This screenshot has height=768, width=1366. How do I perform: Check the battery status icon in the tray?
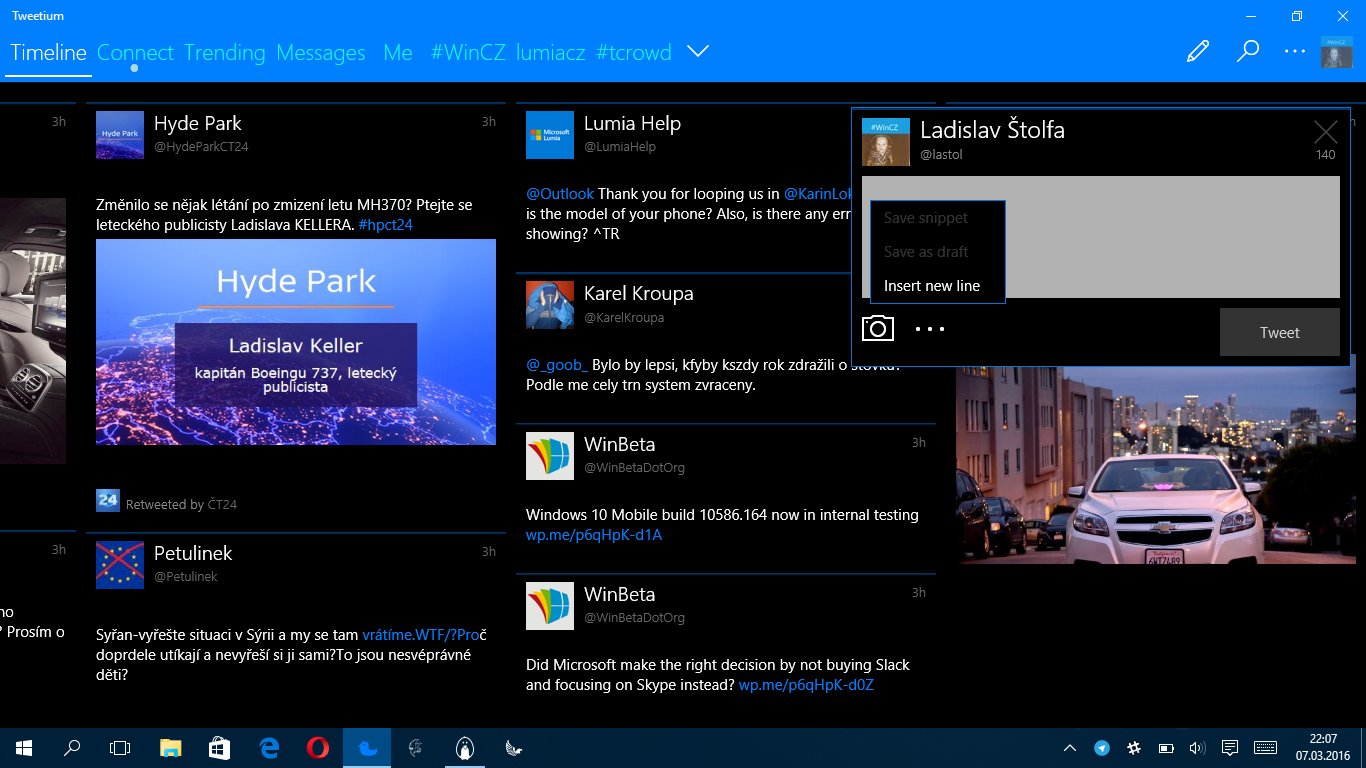tap(1166, 748)
